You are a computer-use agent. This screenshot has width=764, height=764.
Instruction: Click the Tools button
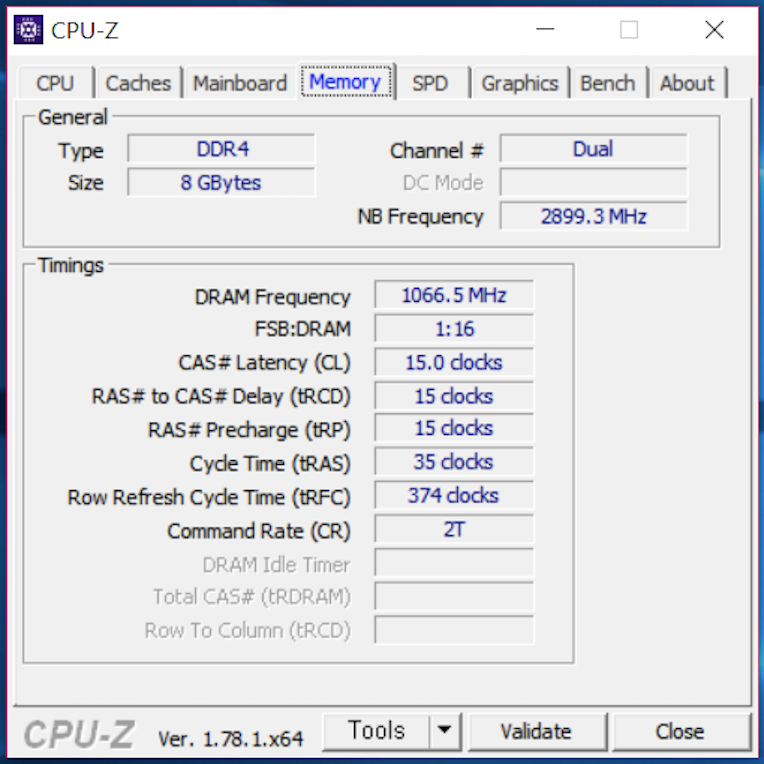coord(376,731)
